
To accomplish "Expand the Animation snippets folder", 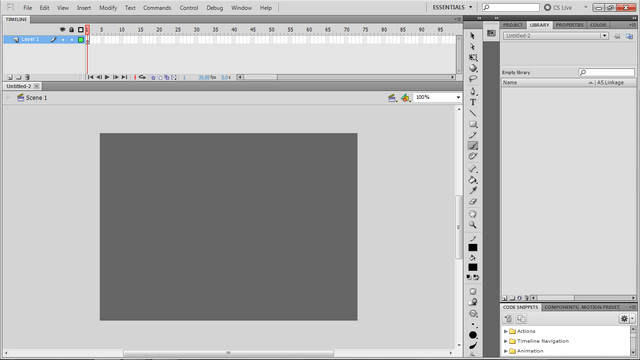I will [x=506, y=351].
